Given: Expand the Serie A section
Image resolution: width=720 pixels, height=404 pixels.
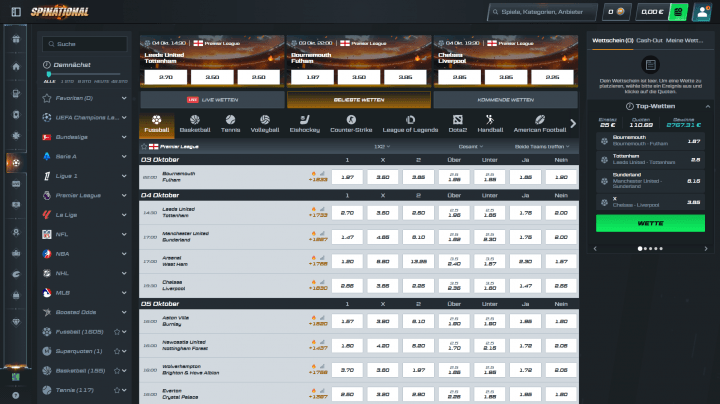Looking at the screenshot, I should click(124, 156).
